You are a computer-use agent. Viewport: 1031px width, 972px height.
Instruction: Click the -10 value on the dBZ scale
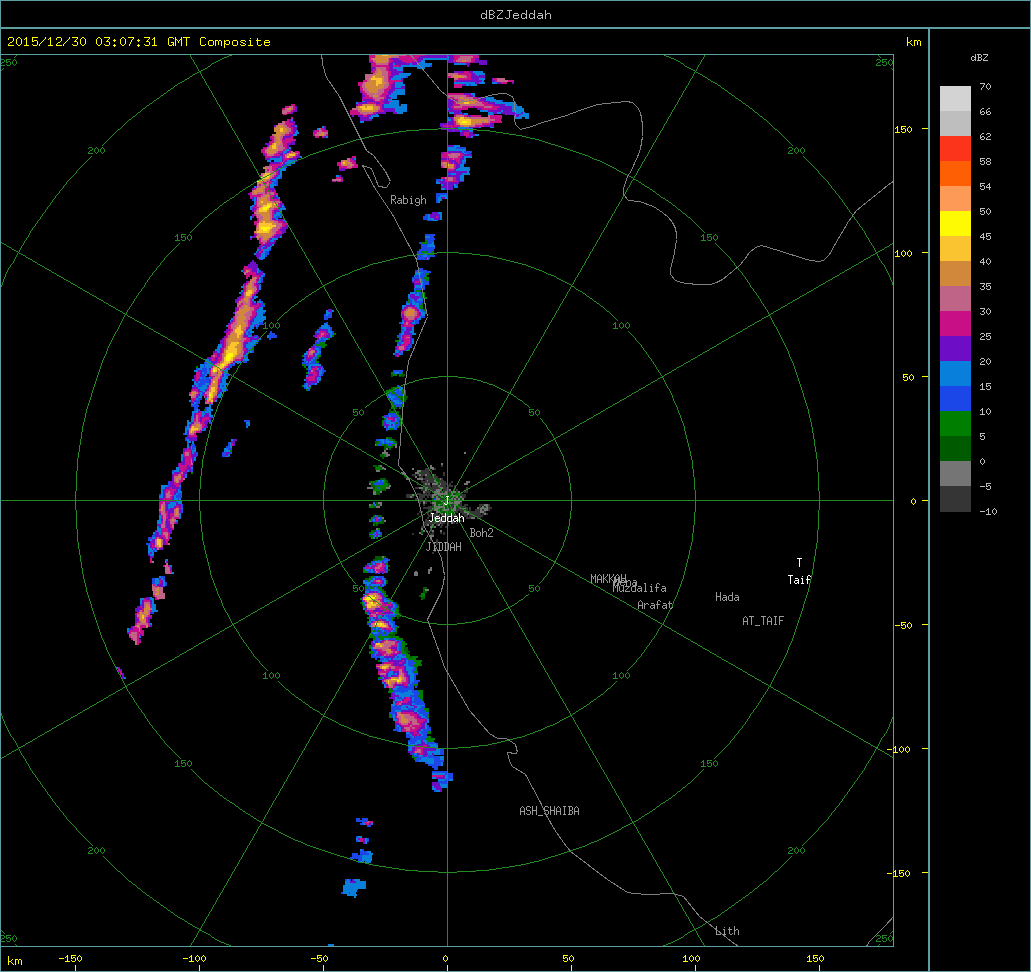point(988,511)
